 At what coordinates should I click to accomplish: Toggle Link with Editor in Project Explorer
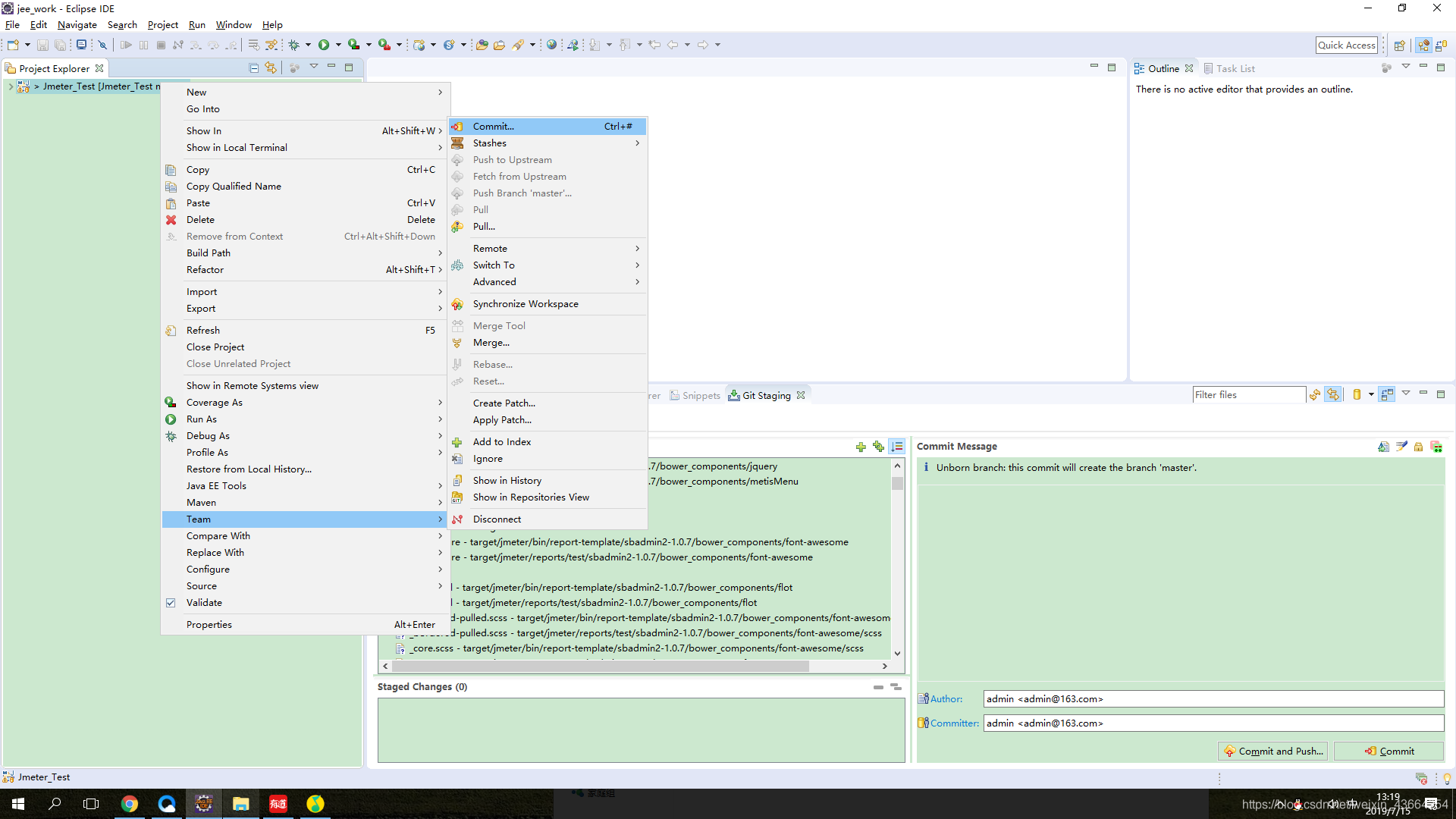click(271, 68)
